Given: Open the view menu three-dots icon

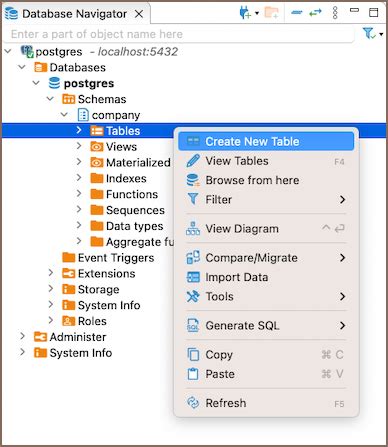Looking at the screenshot, I should 335,13.
